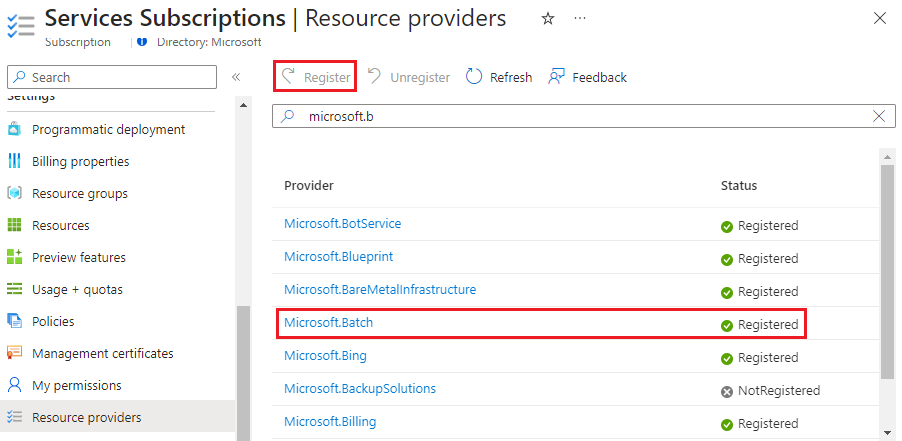
Task: Open Management certificates item
Action: [102, 353]
